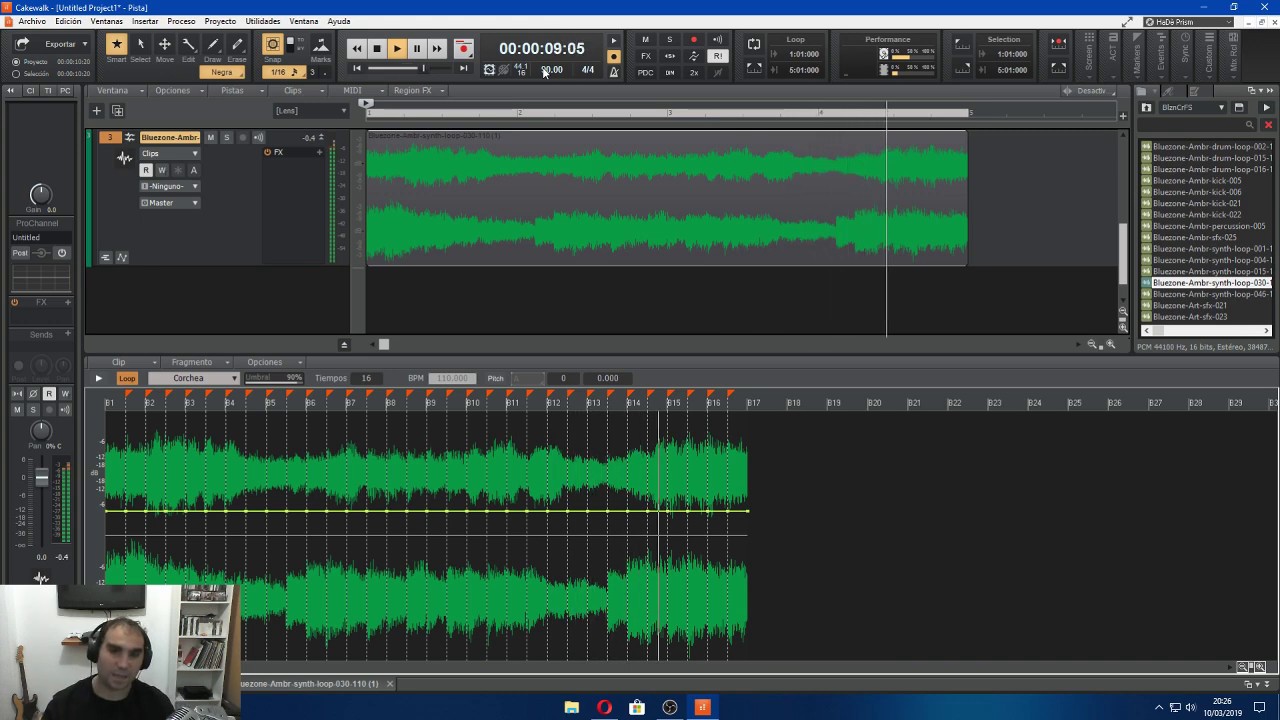Open the Utilidades menu
This screenshot has width=1280, height=720.
263,21
